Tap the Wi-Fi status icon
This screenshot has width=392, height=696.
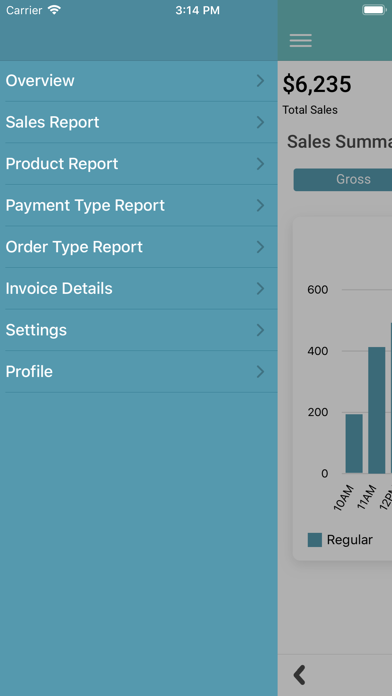[54, 10]
